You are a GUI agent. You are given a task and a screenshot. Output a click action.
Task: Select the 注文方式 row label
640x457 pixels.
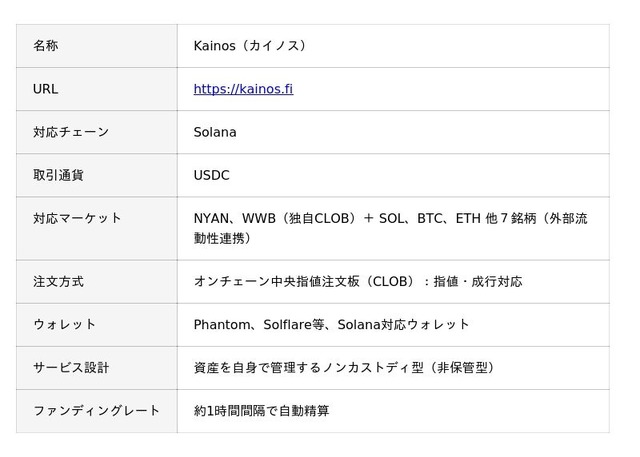coord(58,281)
